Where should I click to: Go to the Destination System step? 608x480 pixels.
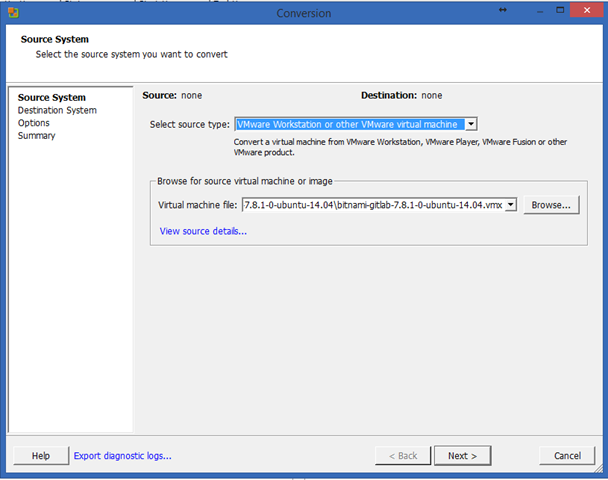point(57,110)
